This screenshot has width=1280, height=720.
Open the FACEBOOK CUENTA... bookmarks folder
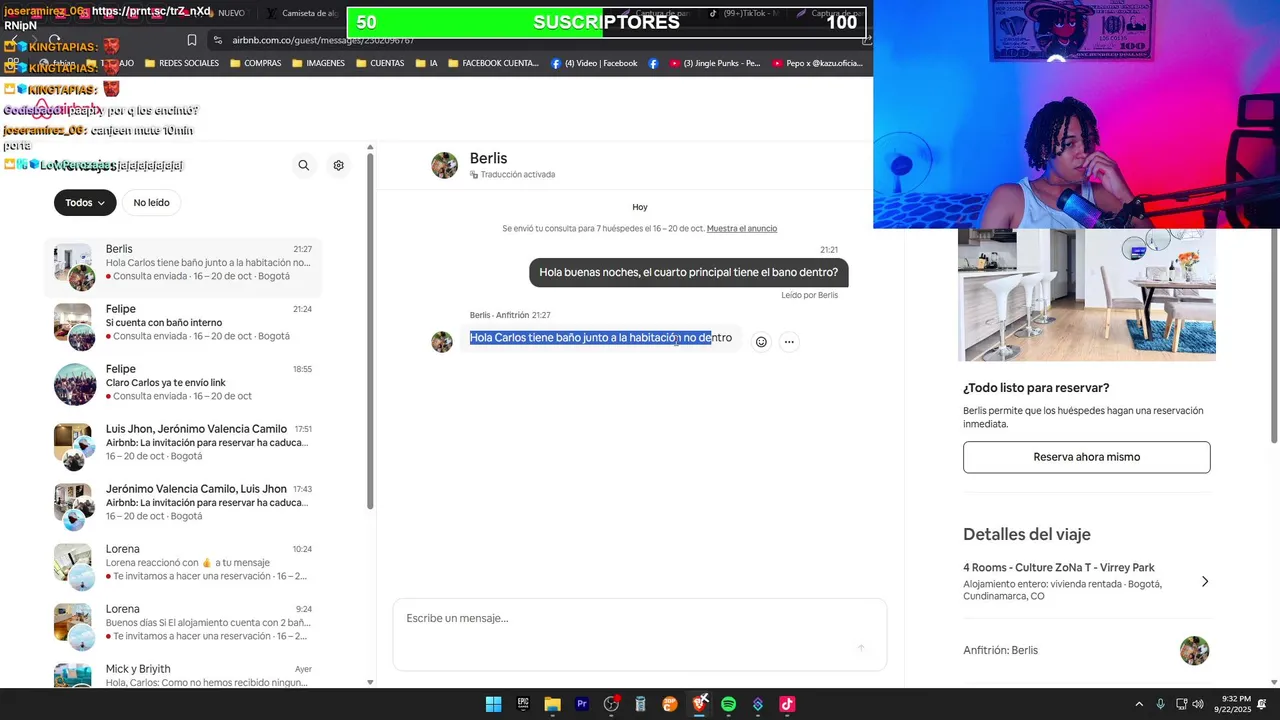494,63
